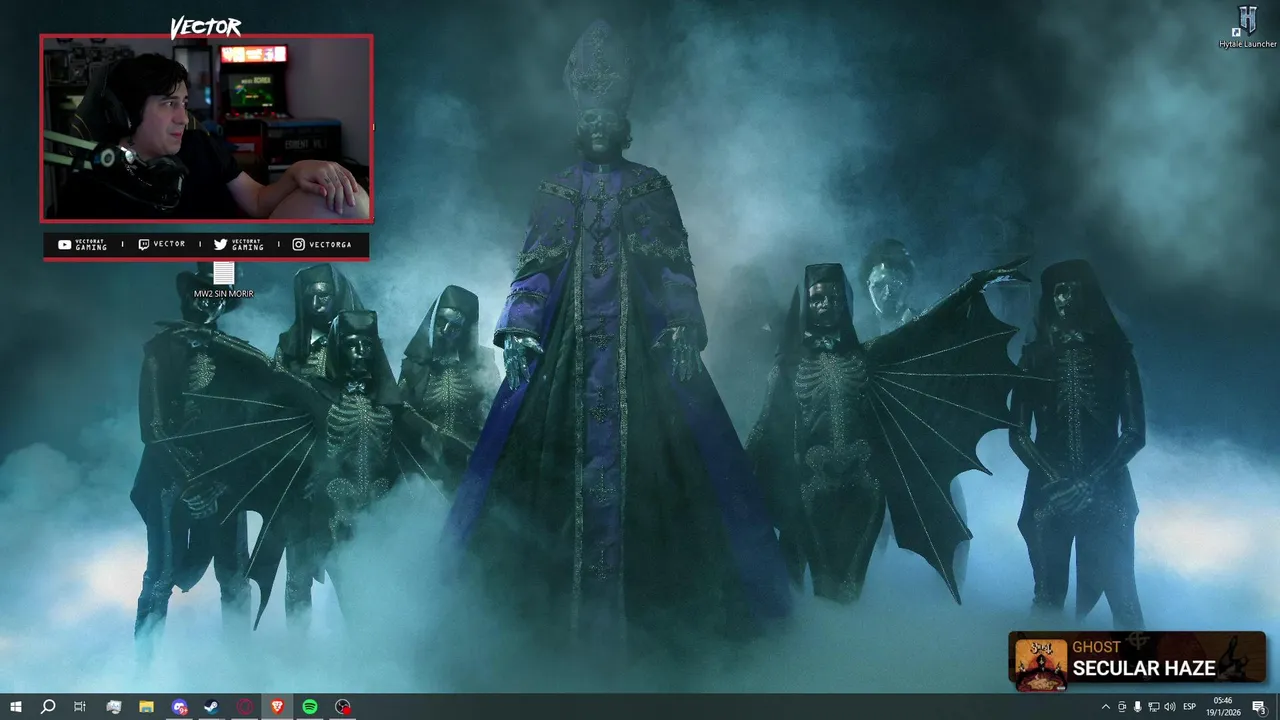Switch to the Brave browser taskbar icon

(x=277, y=707)
